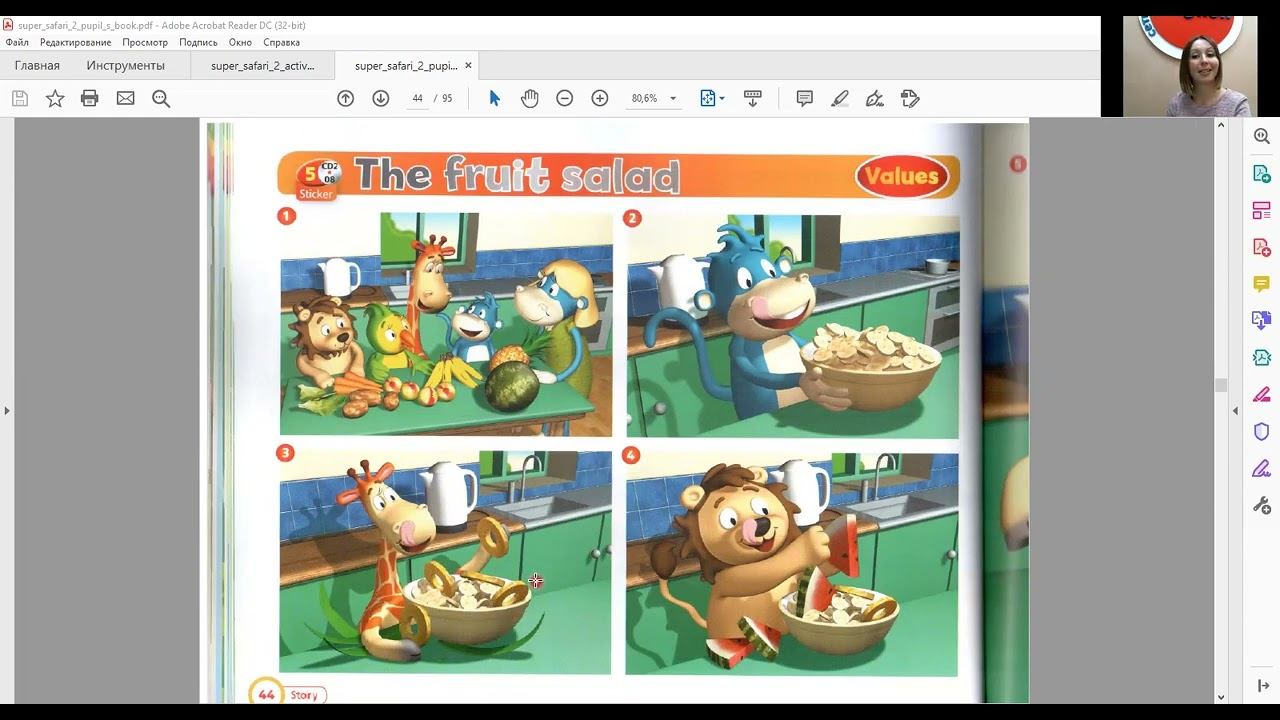Open the Sign document pen tool

[875, 98]
